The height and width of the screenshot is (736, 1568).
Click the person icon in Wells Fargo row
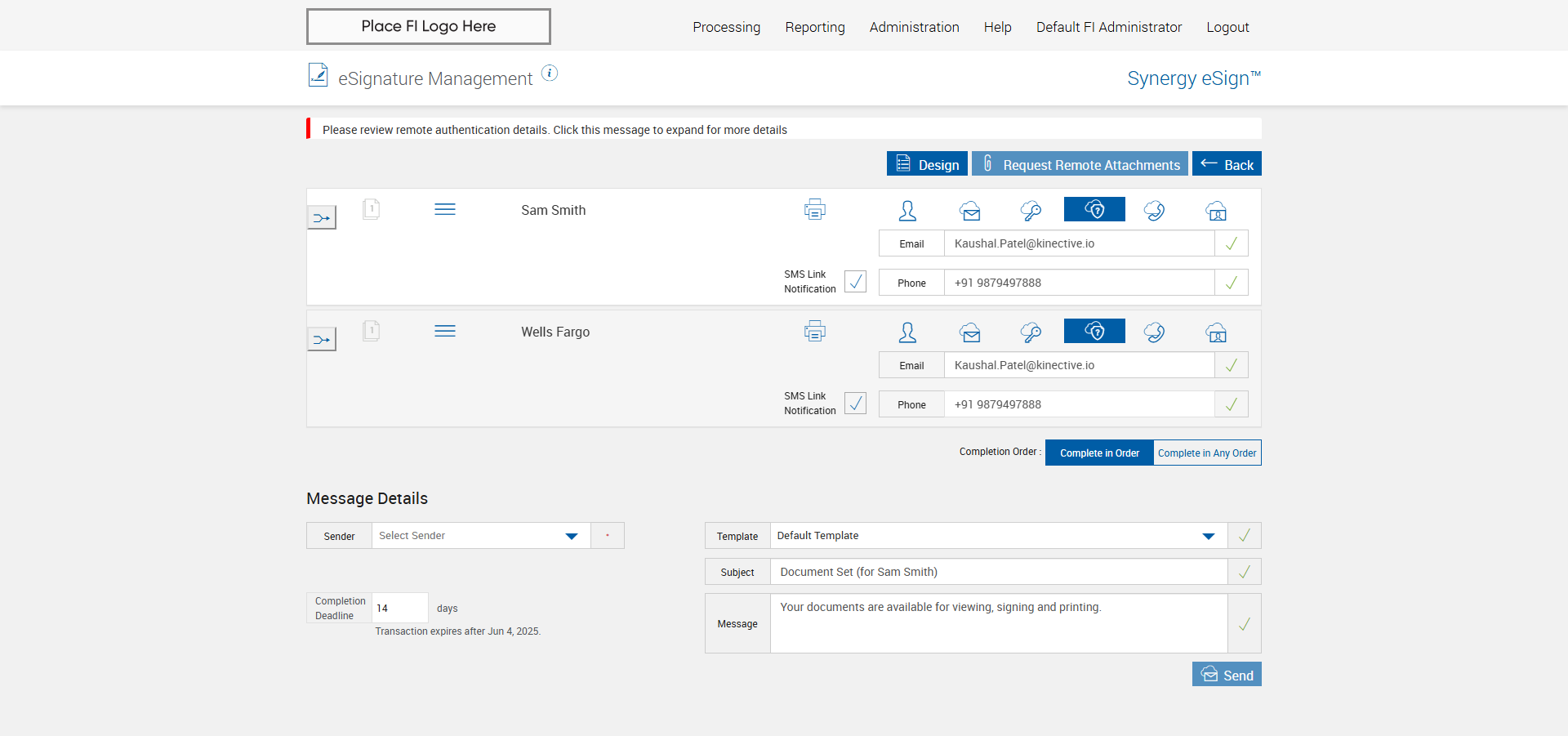907,332
